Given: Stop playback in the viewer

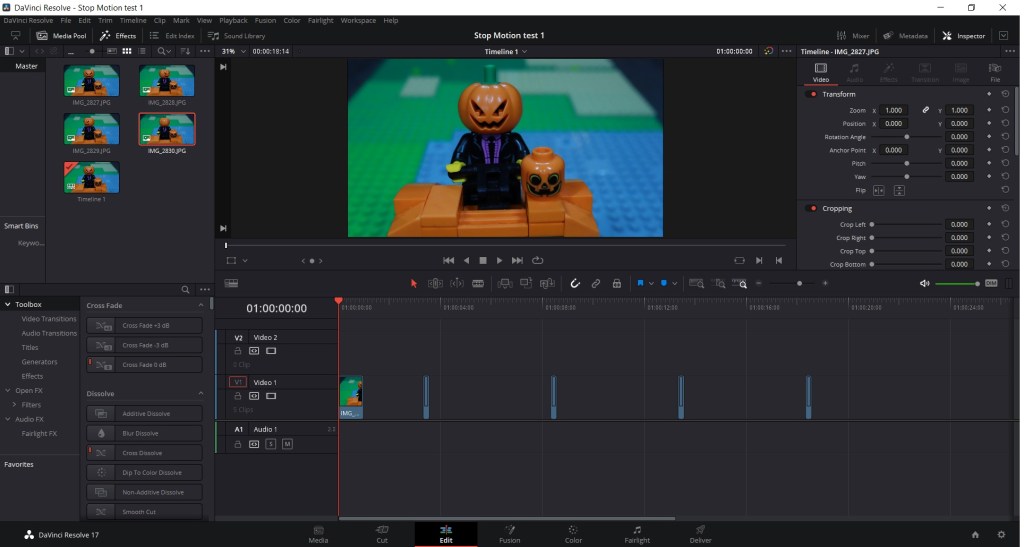Looking at the screenshot, I should point(483,260).
